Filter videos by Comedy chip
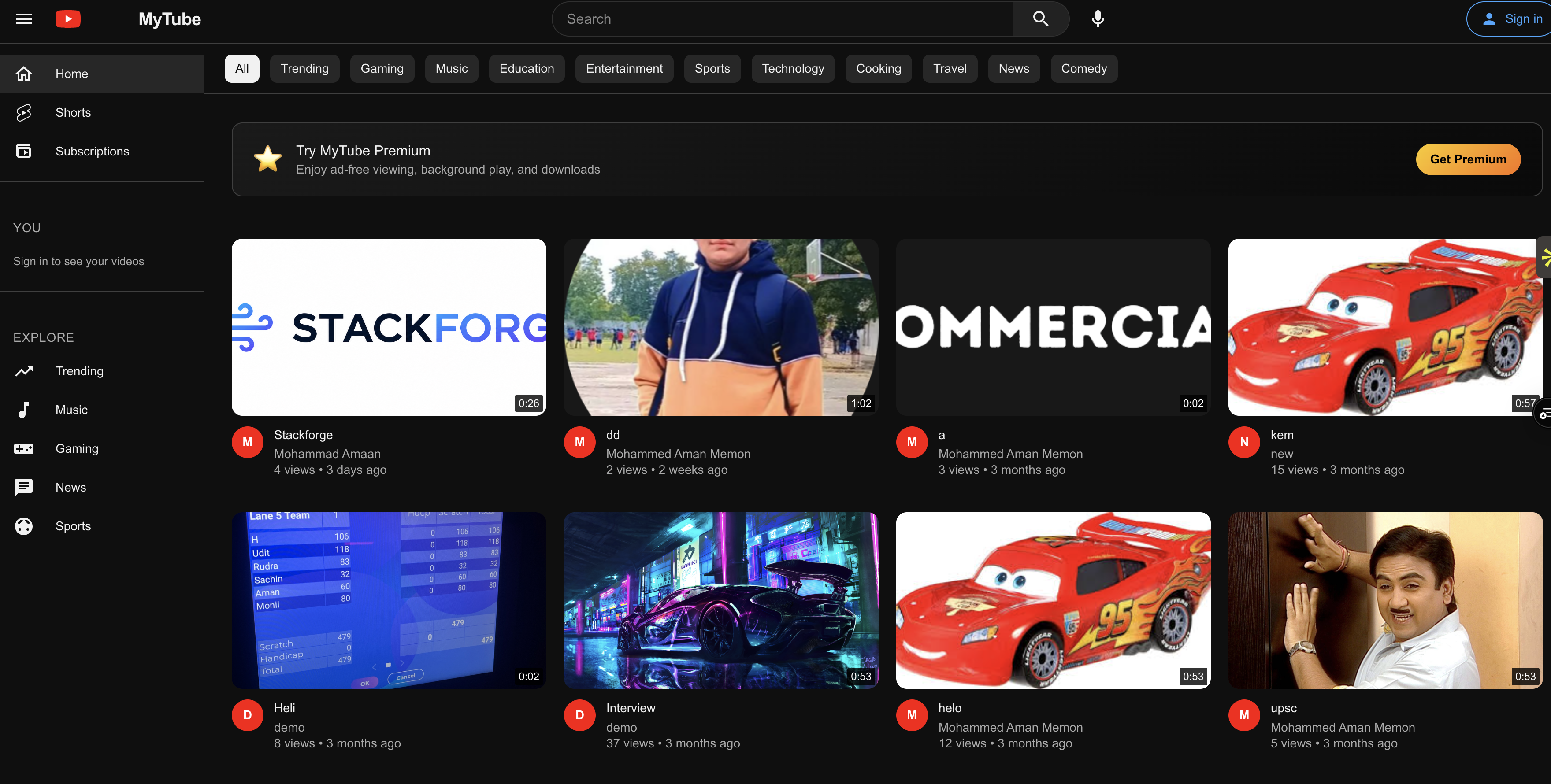Screen dimensions: 1551x784 [x=1084, y=69]
